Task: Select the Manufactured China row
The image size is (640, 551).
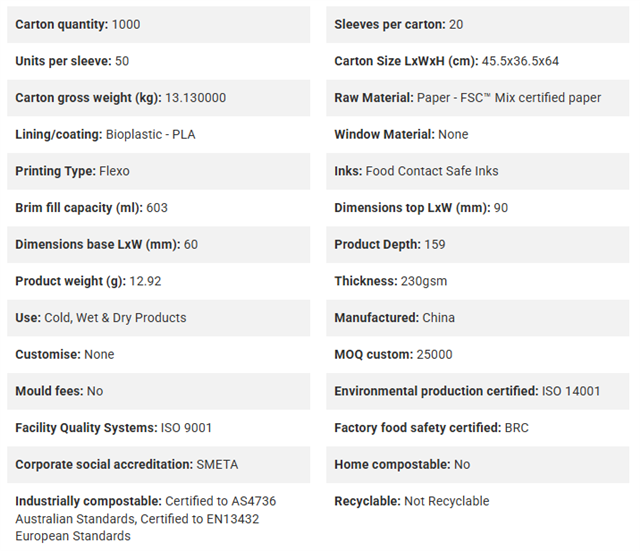Action: coord(478,318)
